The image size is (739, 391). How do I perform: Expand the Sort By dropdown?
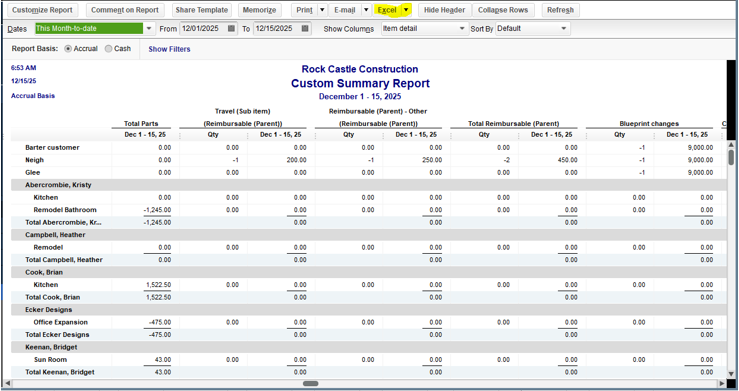(x=564, y=28)
